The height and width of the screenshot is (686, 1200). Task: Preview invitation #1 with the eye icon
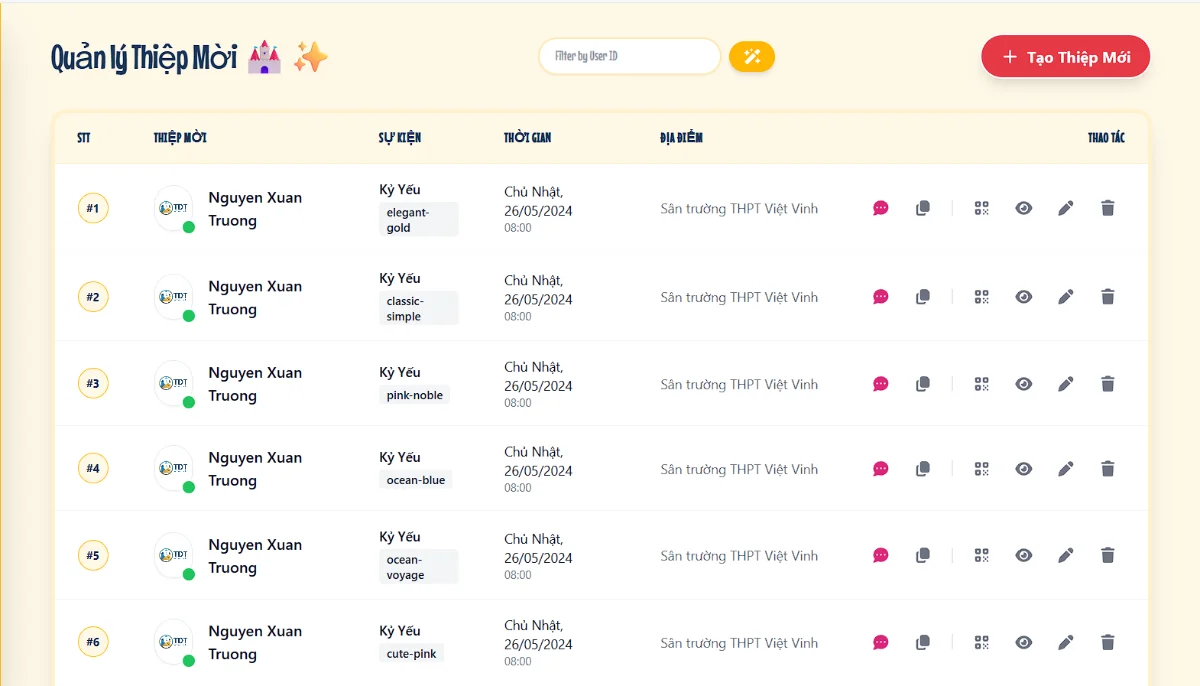coord(1023,208)
